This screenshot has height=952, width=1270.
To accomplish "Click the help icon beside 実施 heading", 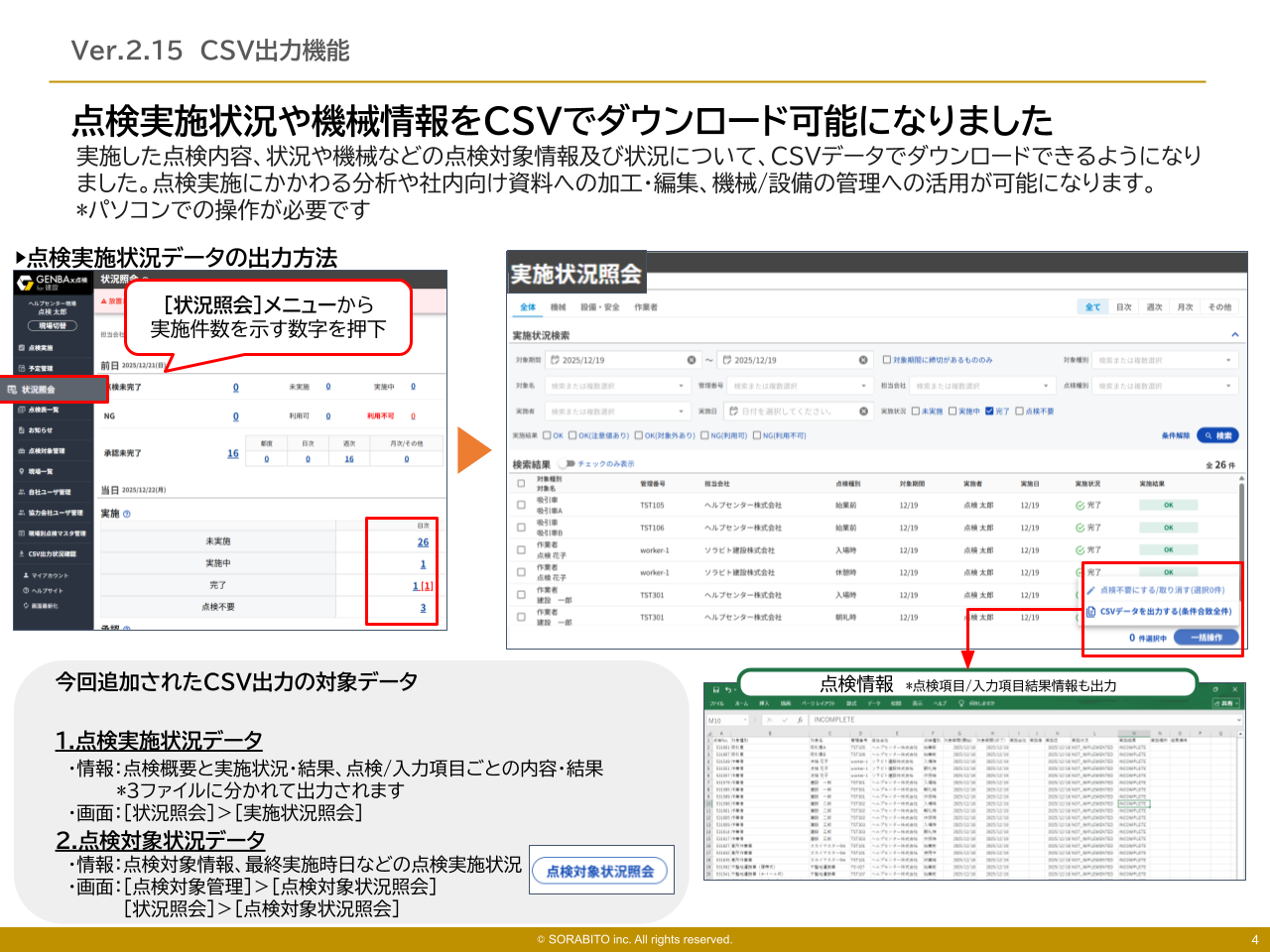I will pyautogui.click(x=127, y=514).
